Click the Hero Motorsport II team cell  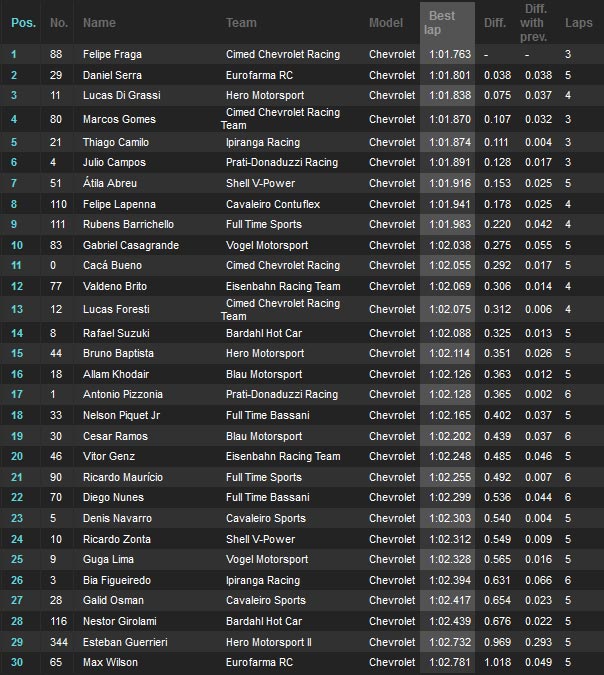point(269,642)
